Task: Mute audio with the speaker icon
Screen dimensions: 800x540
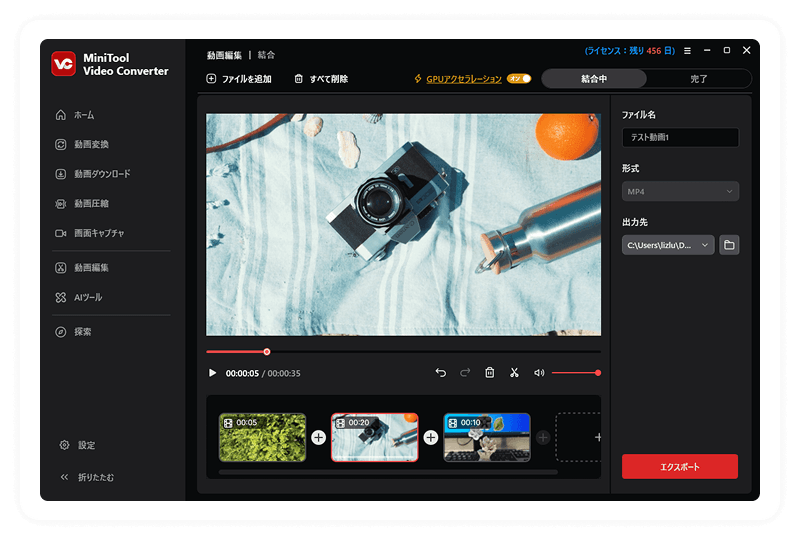Action: point(539,373)
